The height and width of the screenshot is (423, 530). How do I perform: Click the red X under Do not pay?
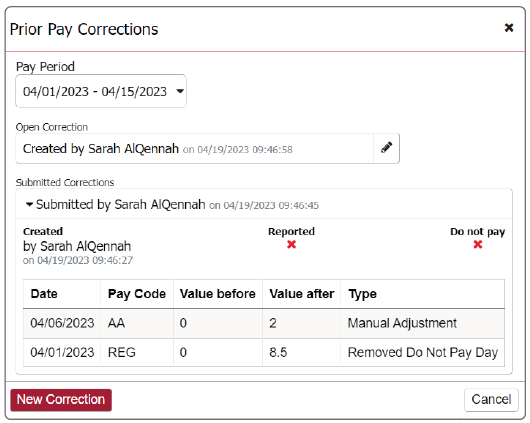point(478,244)
